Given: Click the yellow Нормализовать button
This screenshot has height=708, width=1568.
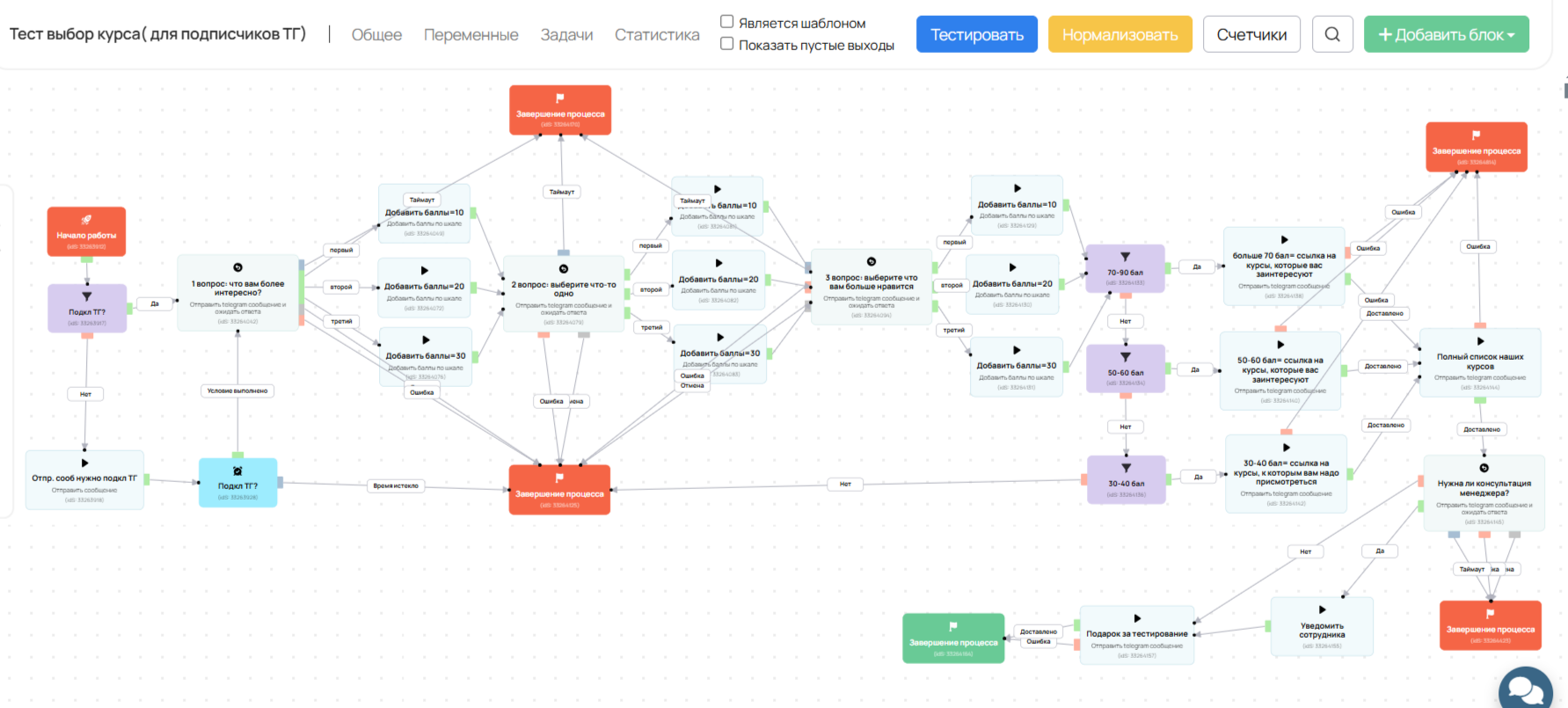Looking at the screenshot, I should [x=1119, y=34].
